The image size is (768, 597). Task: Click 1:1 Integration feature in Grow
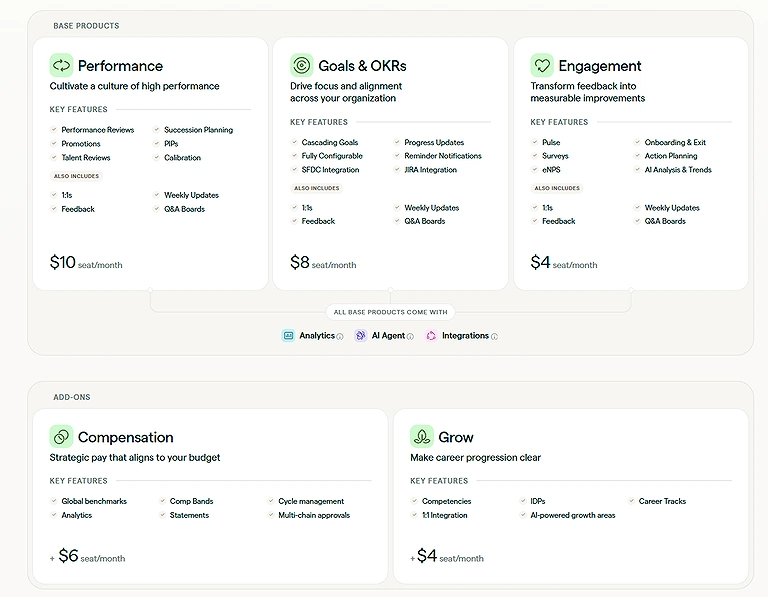(x=444, y=515)
